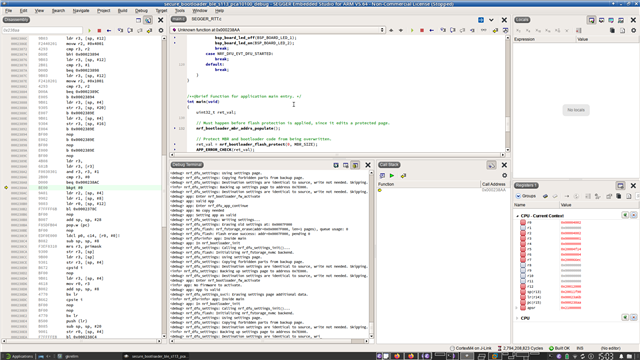Click blue back arrow in Disassembly toolbar
Image resolution: width=640 pixels, height=360 pixels.
tap(109, 30)
